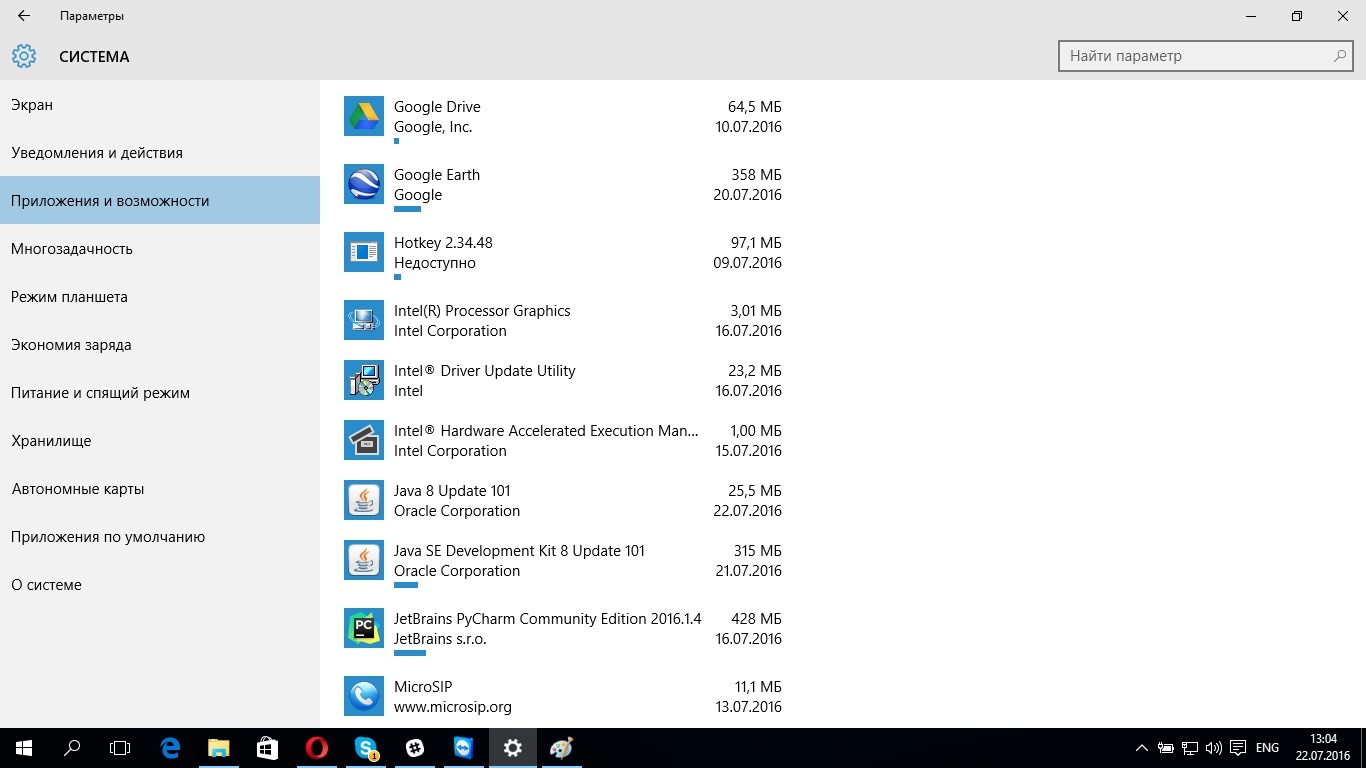This screenshot has height=768, width=1366.
Task: Click the 358 МБ size value
Action: point(756,175)
